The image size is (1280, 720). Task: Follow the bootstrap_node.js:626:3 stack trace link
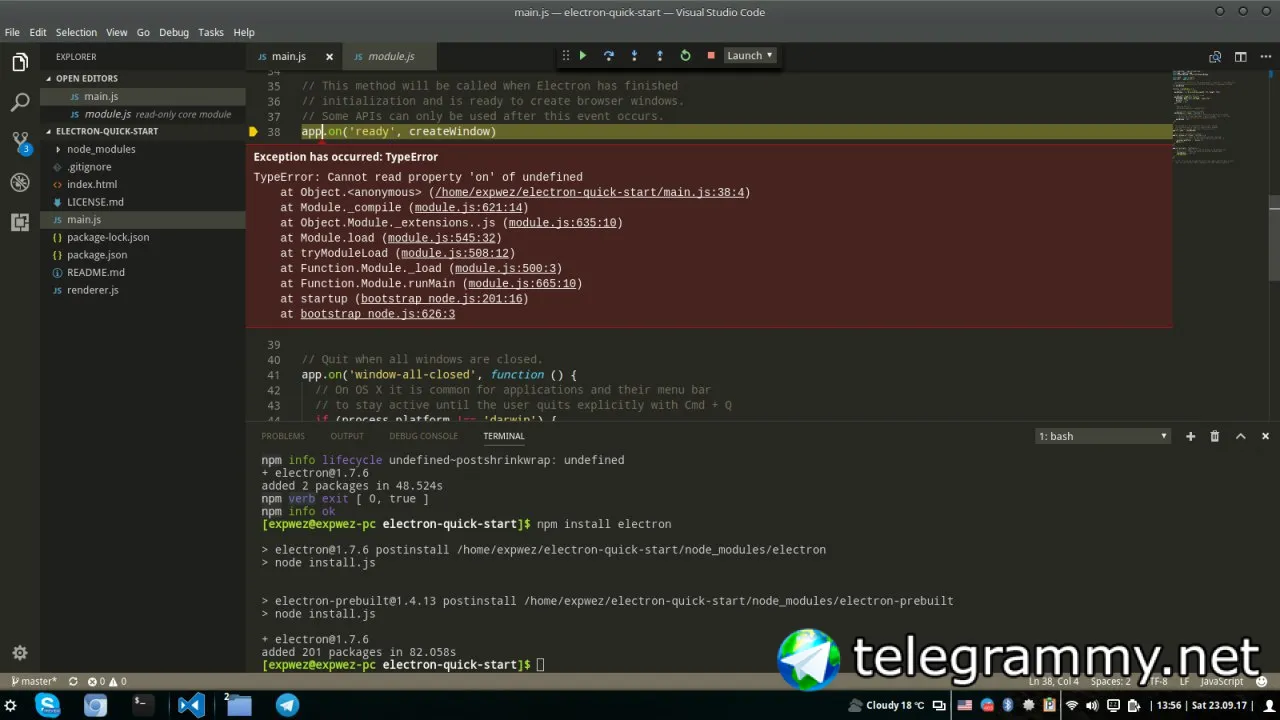(x=378, y=314)
